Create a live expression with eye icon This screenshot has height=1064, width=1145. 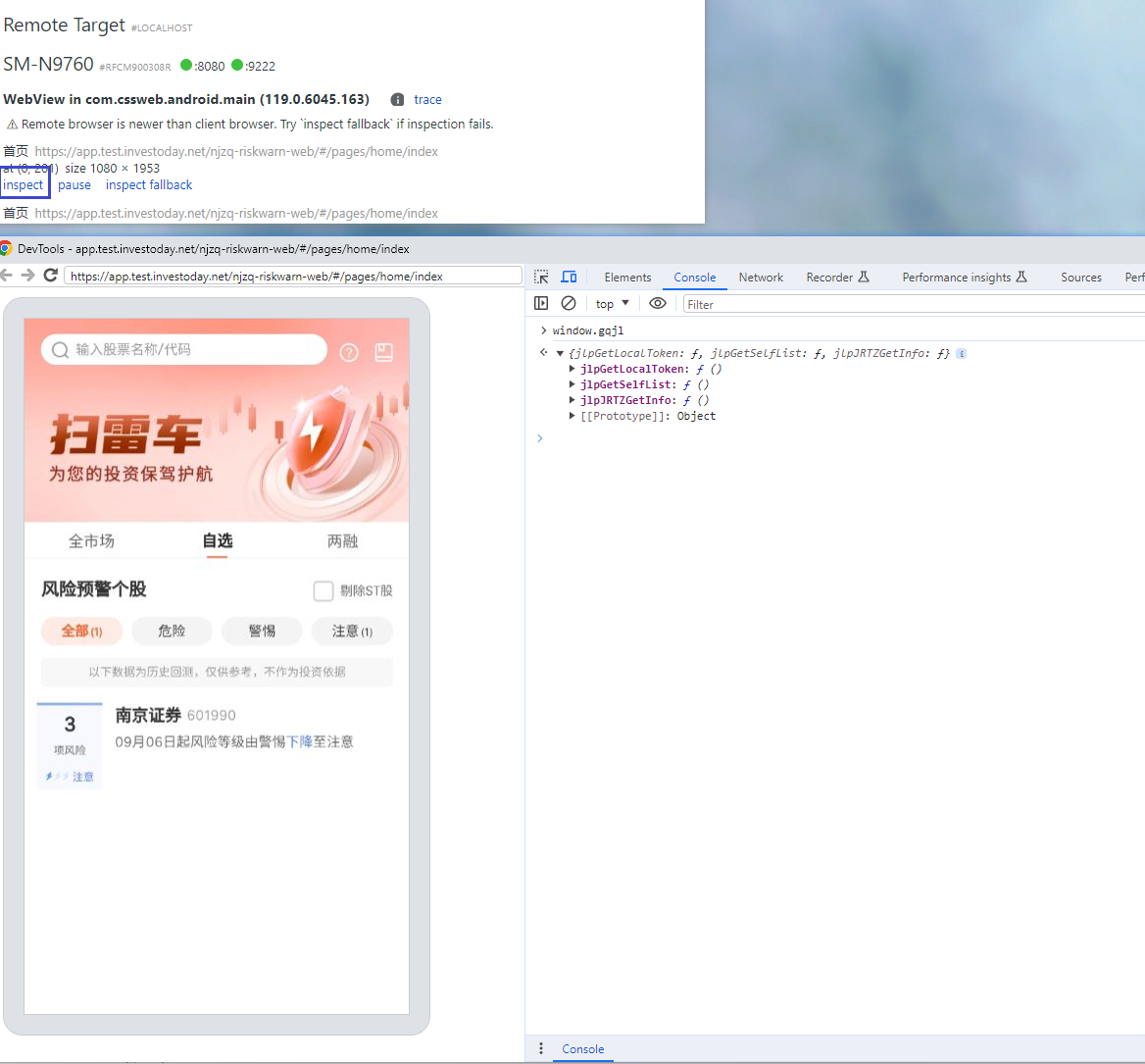click(657, 303)
